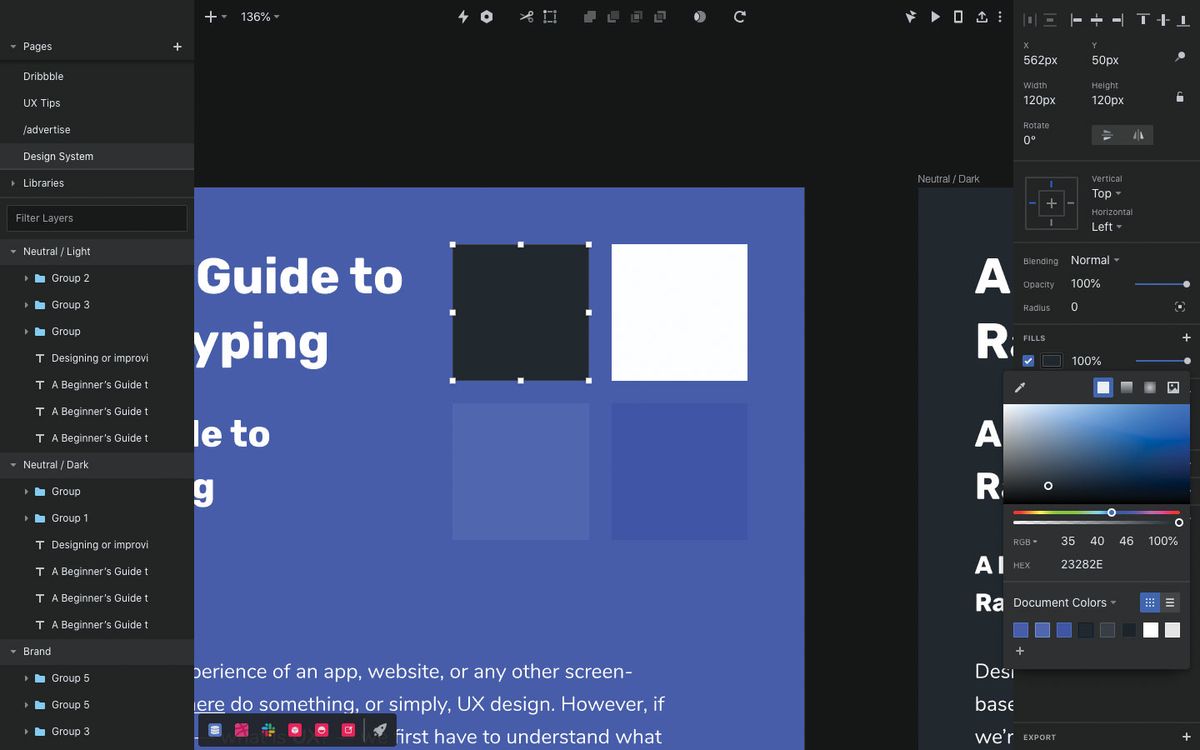Select the Slack plugin icon above the canvas
This screenshot has width=1200, height=750.
coord(268,730)
